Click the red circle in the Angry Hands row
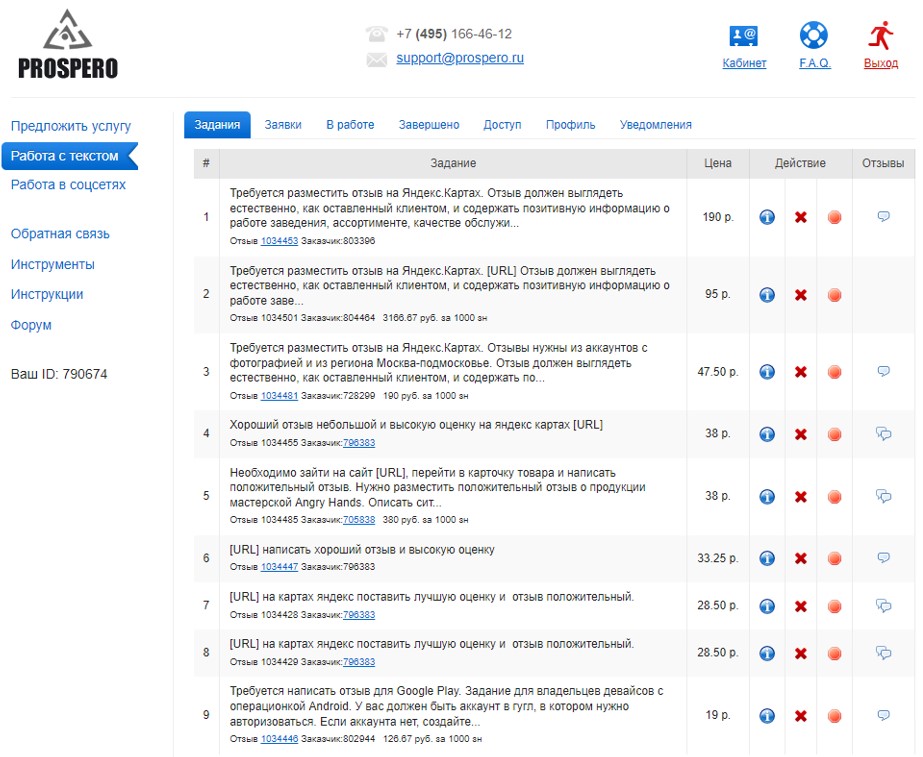Screen dimensions: 923x757 click(834, 497)
